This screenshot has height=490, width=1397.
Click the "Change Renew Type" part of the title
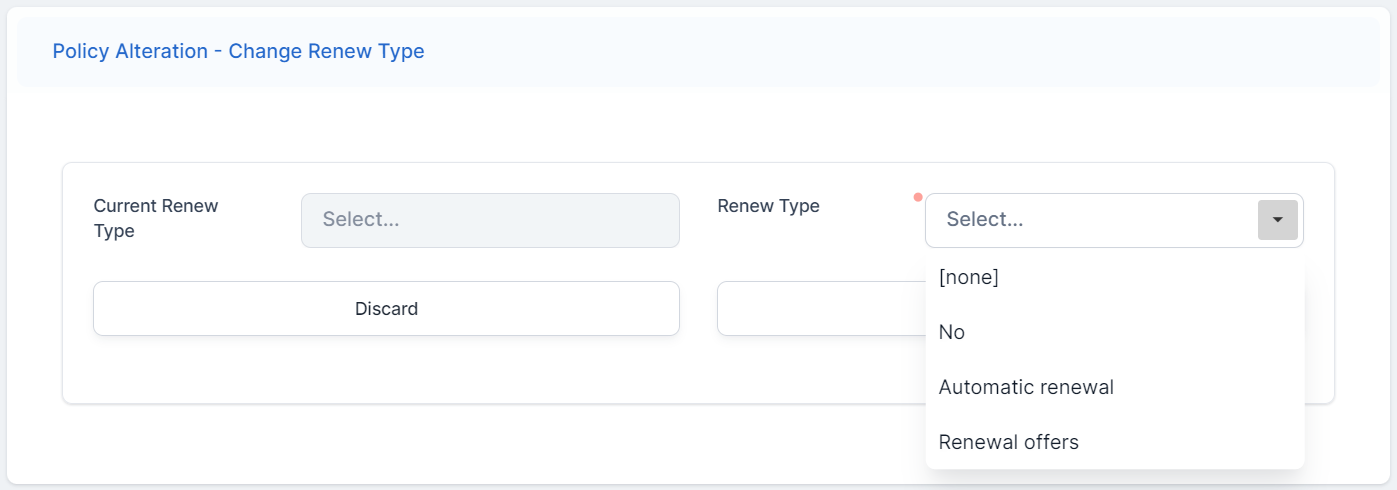click(x=326, y=51)
